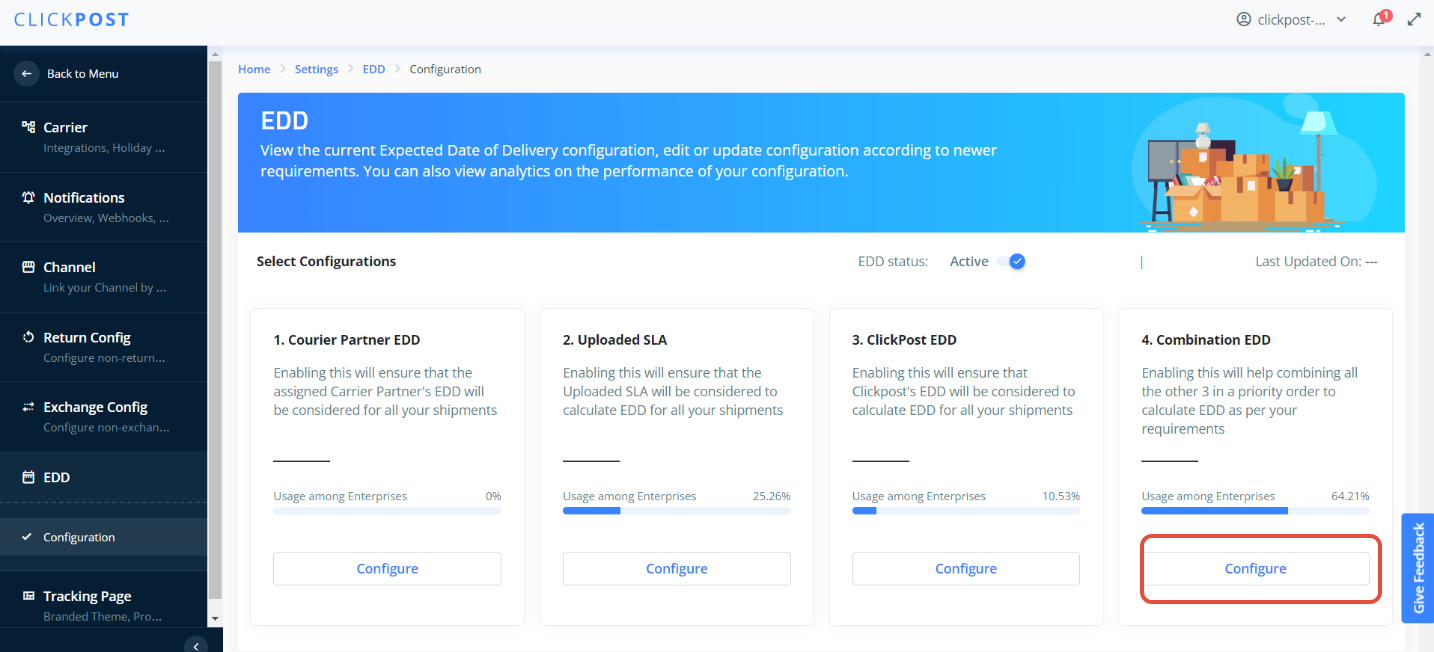Image resolution: width=1434 pixels, height=652 pixels.
Task: Open Exchange Config menu item
Action: pos(104,417)
